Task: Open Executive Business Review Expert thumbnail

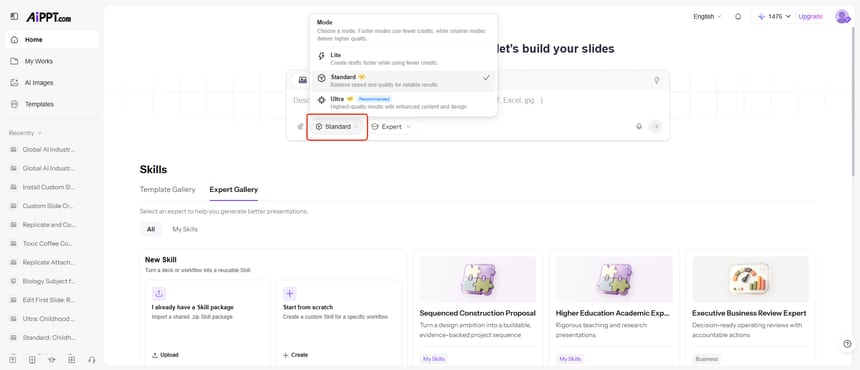Action: click(750, 279)
